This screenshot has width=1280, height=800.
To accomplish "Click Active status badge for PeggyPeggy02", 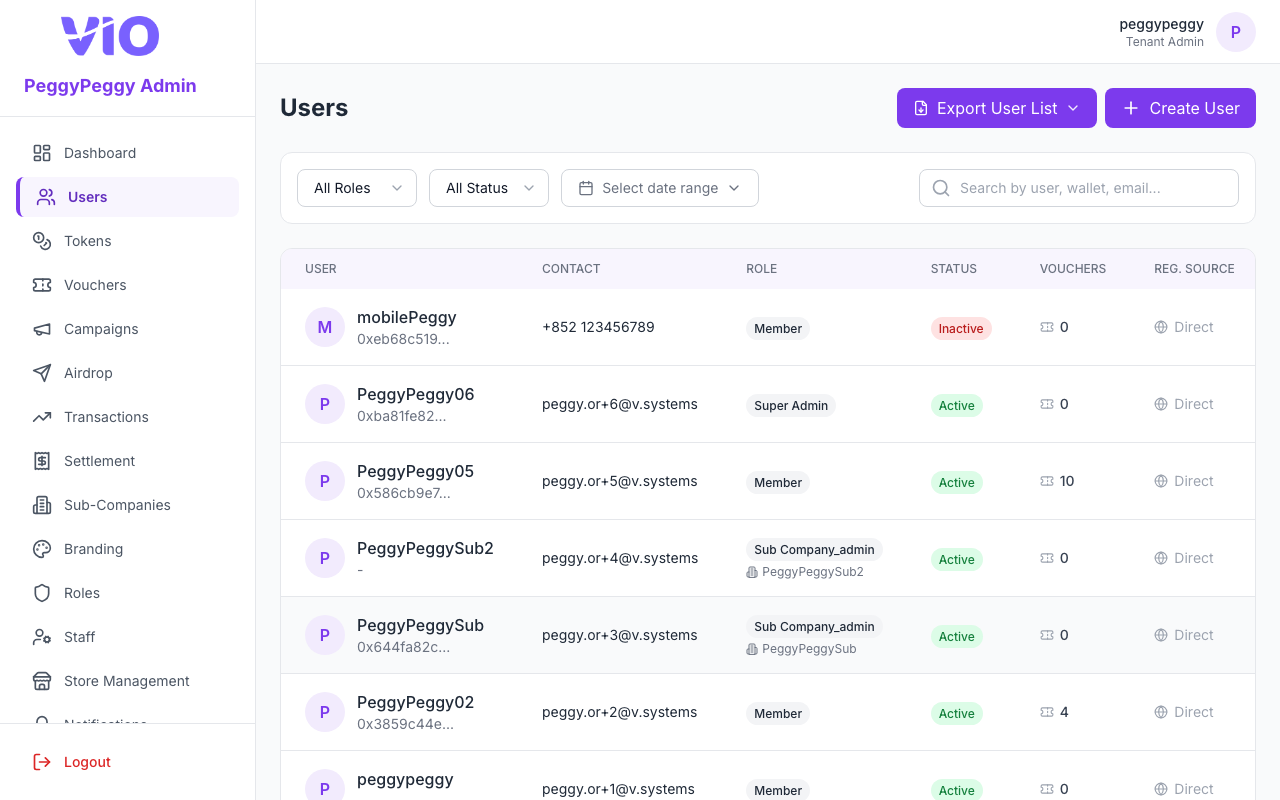I will [x=957, y=713].
